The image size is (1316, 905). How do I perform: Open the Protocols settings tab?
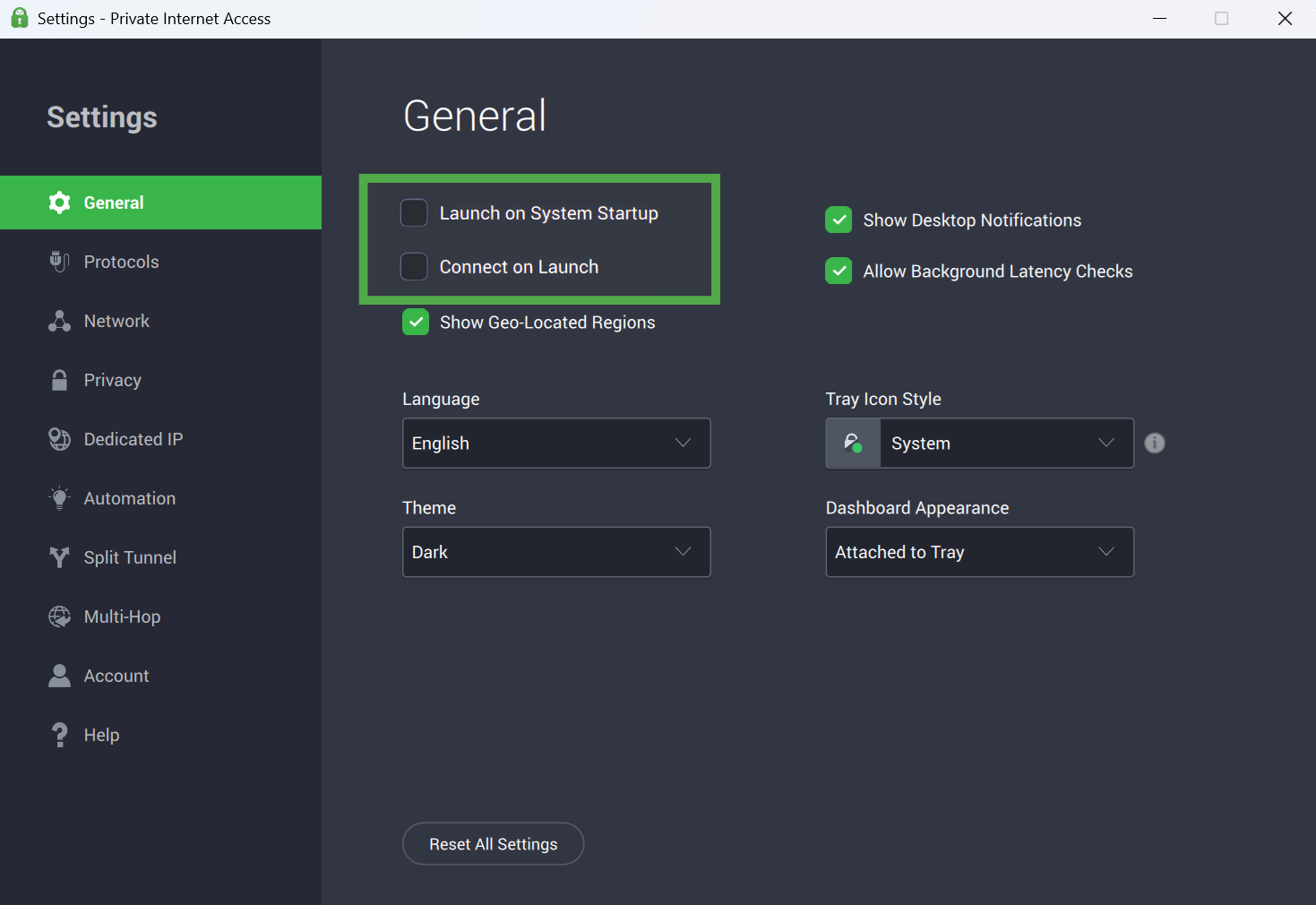pyautogui.click(x=161, y=262)
